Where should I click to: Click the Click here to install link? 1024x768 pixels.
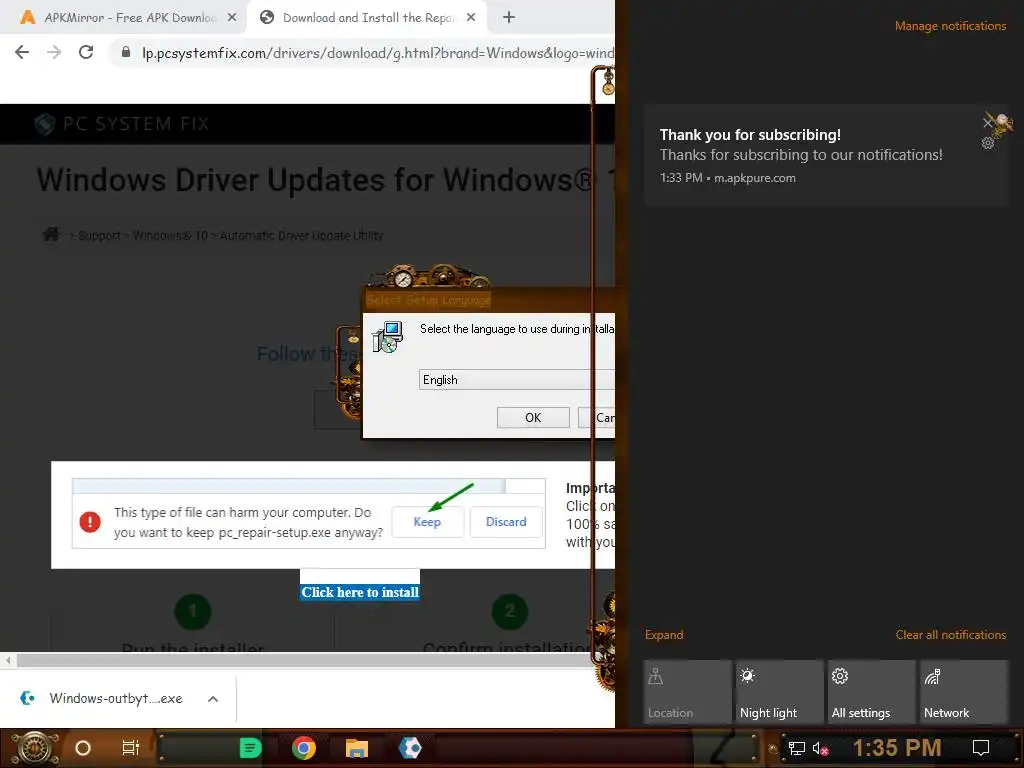360,592
